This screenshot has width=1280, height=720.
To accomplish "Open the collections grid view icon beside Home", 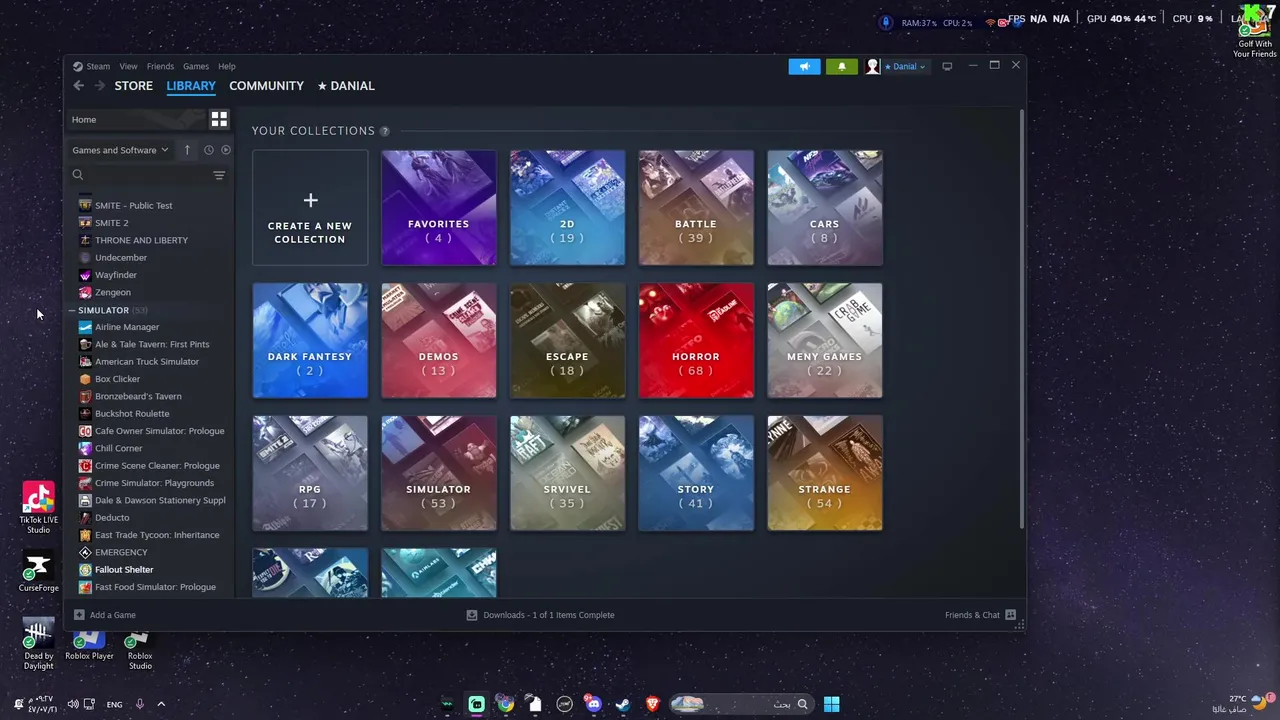I will [219, 119].
